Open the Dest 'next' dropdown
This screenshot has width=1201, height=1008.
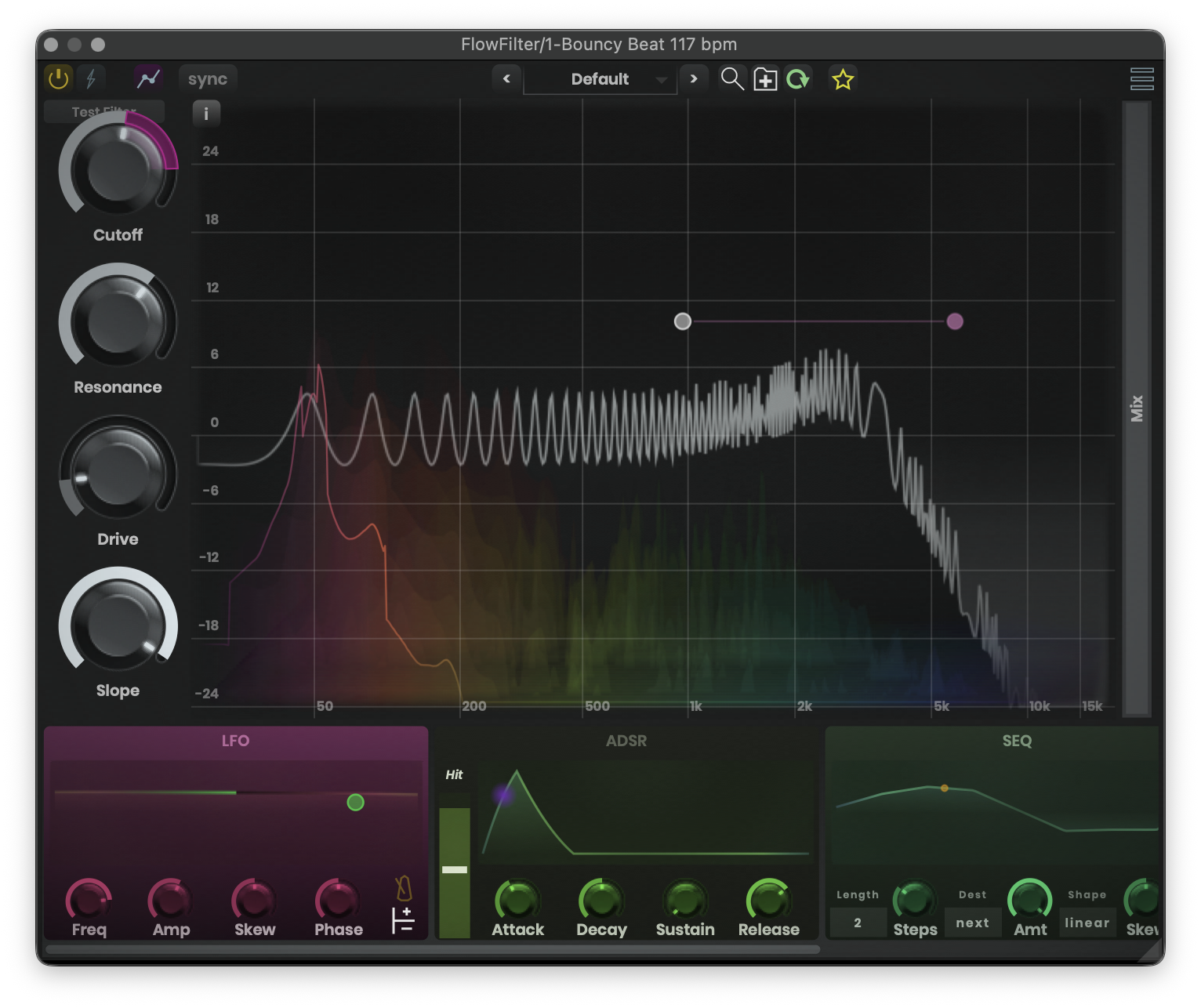[x=973, y=923]
